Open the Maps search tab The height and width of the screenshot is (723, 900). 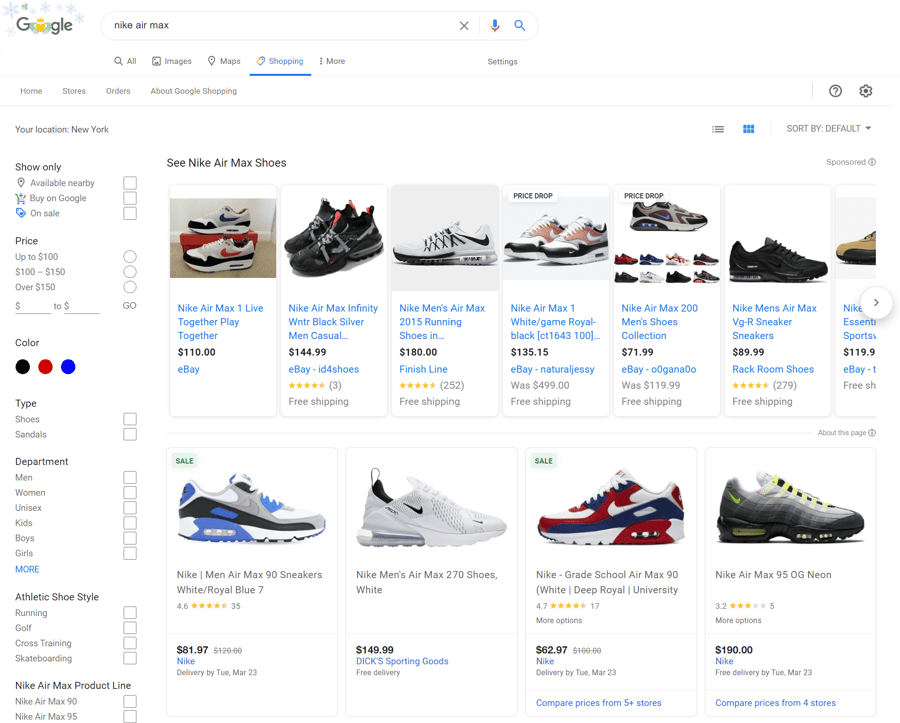coord(224,61)
